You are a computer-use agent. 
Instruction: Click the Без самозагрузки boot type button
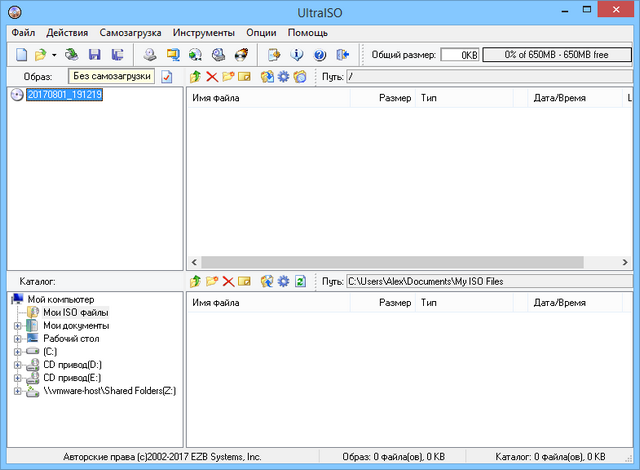tap(112, 76)
